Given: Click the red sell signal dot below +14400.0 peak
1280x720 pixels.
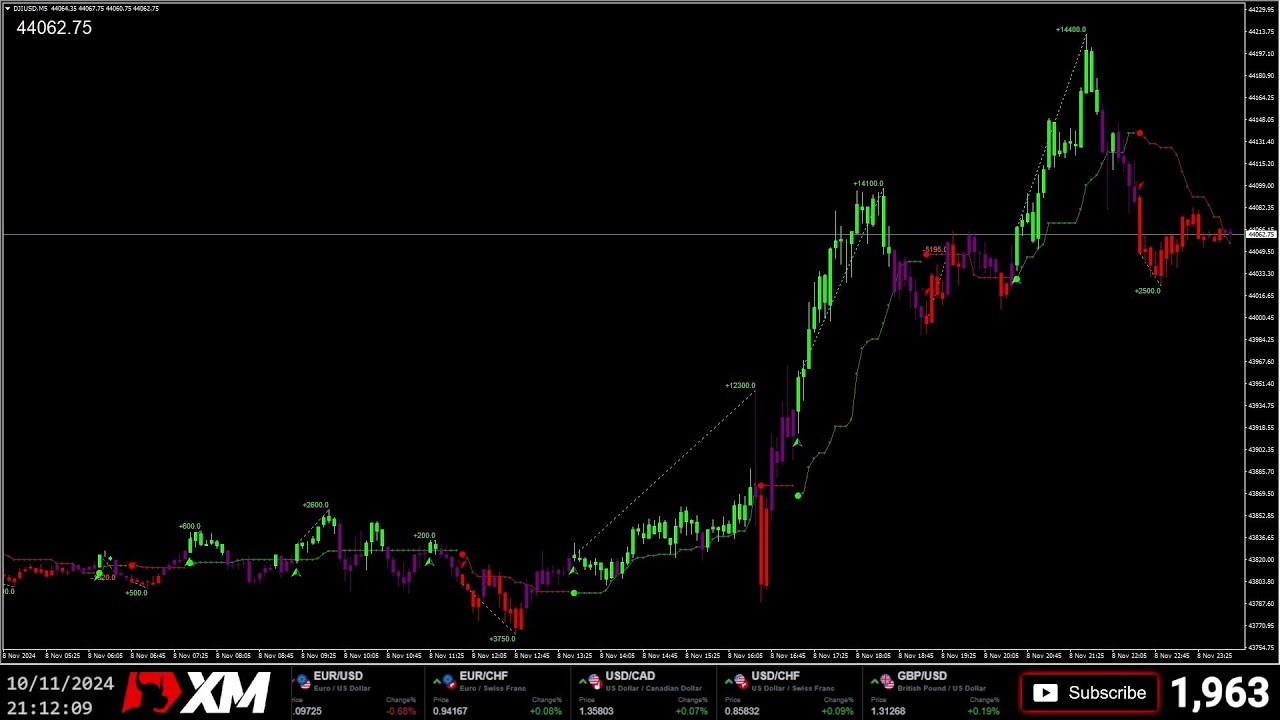Looking at the screenshot, I should click(1139, 134).
